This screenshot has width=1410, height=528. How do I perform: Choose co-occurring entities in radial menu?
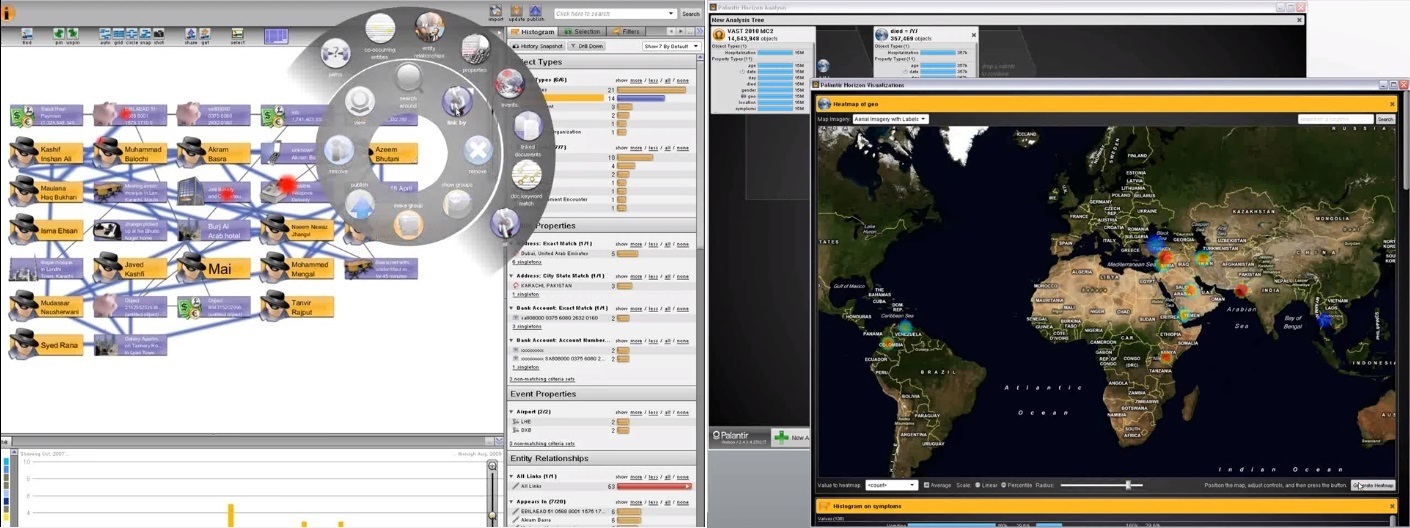[x=379, y=27]
